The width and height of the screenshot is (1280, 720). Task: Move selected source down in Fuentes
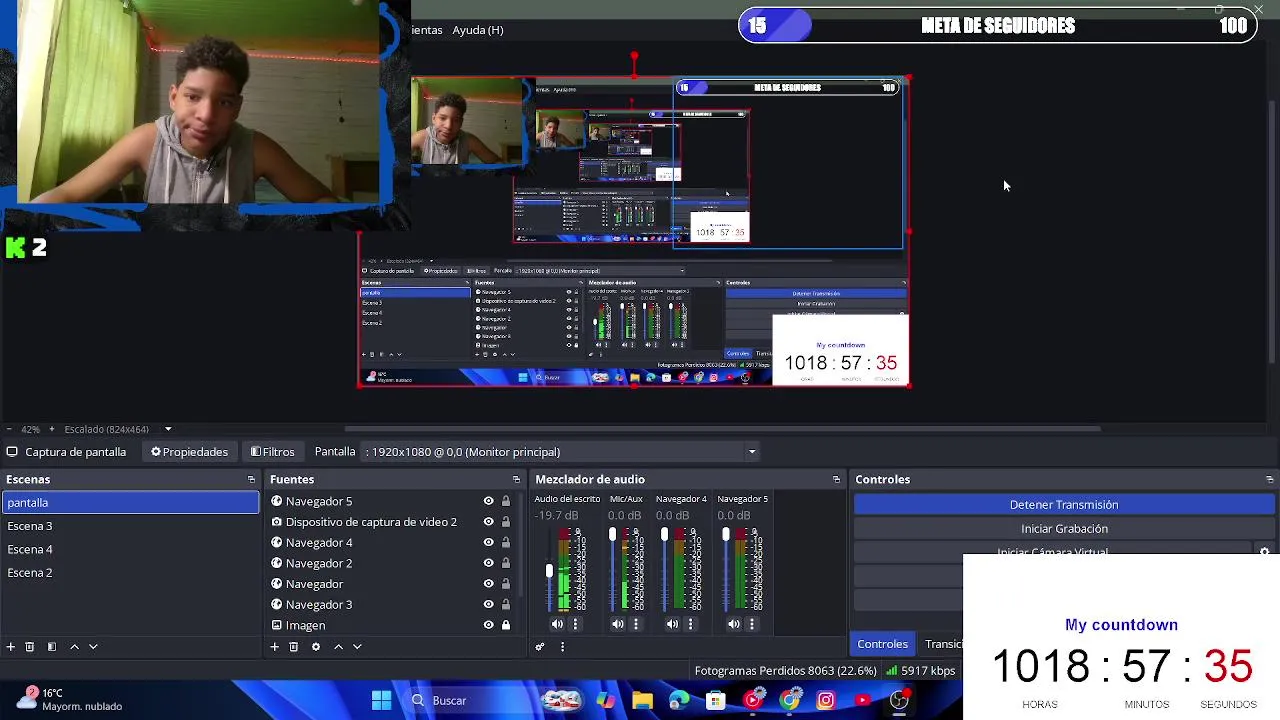click(x=357, y=647)
